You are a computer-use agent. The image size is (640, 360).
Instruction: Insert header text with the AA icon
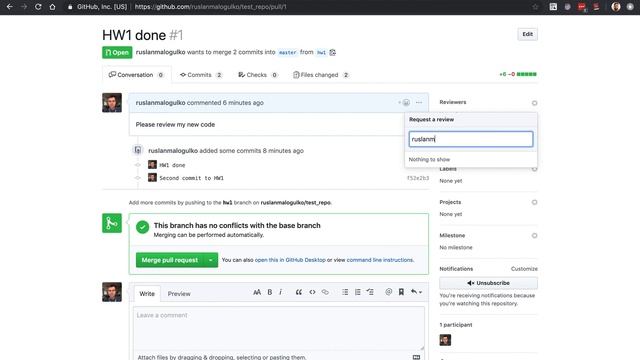point(257,292)
